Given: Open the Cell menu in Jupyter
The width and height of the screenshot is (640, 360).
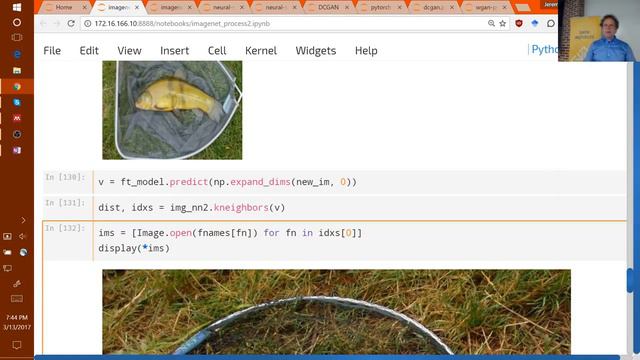Looking at the screenshot, I should coord(217,51).
